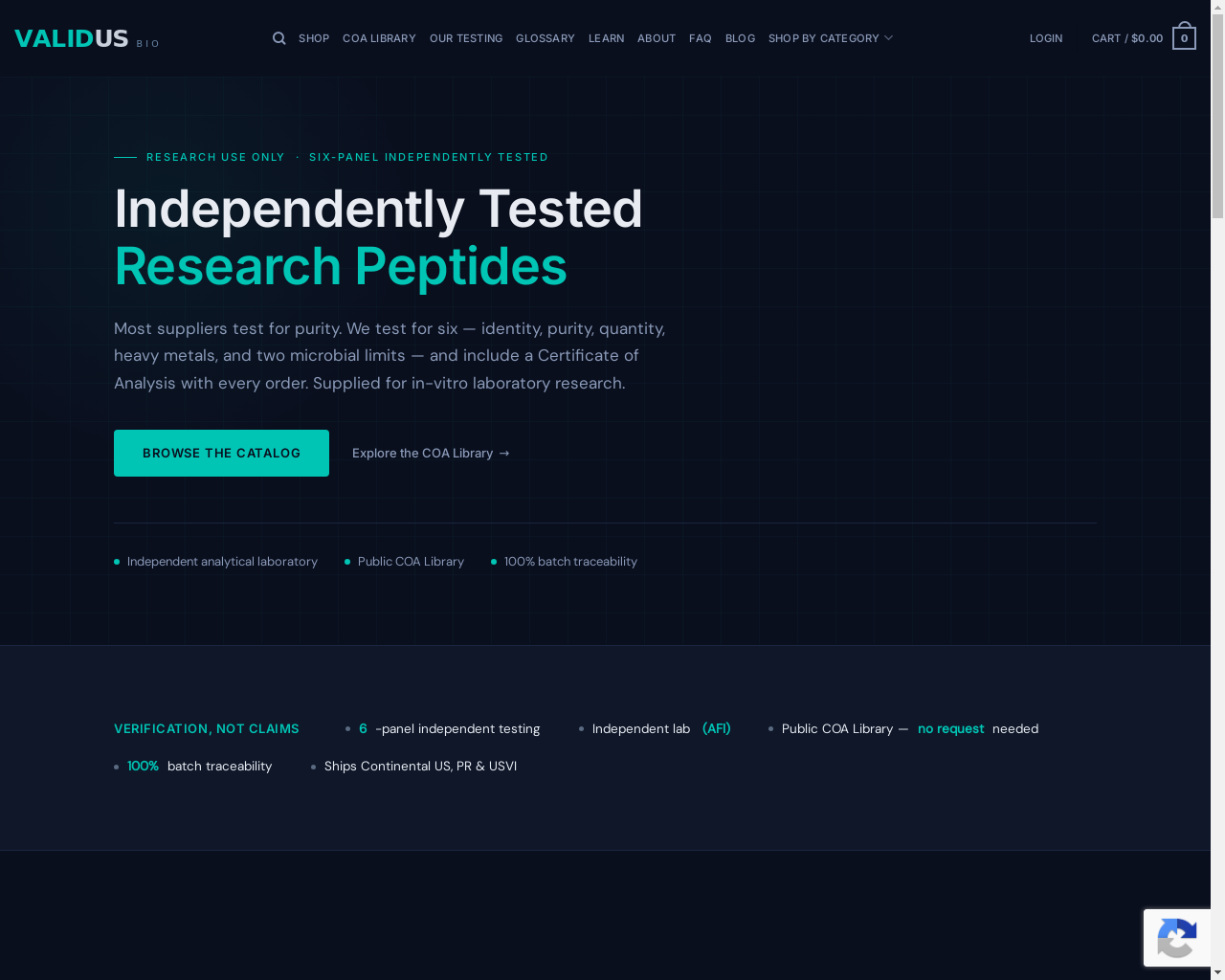The width and height of the screenshot is (1225, 980).
Task: Click Browse the Catalog button
Action: pos(221,453)
